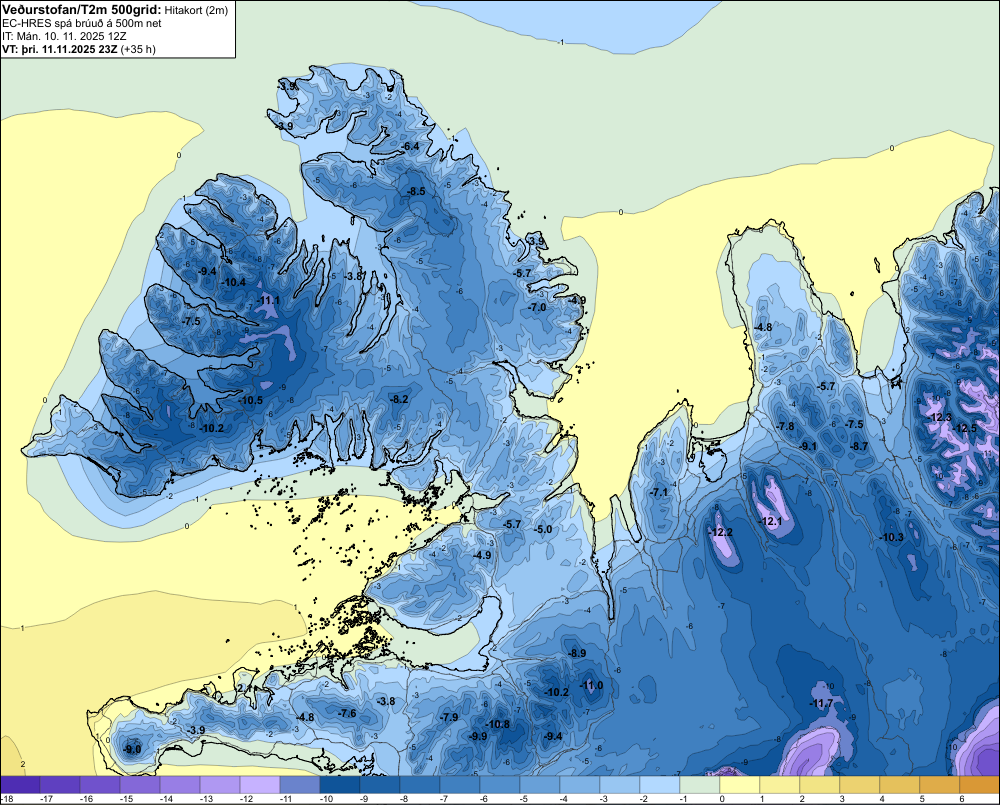
Task: Click the legend swatch between 3 and 4
Action: [x=860, y=785]
